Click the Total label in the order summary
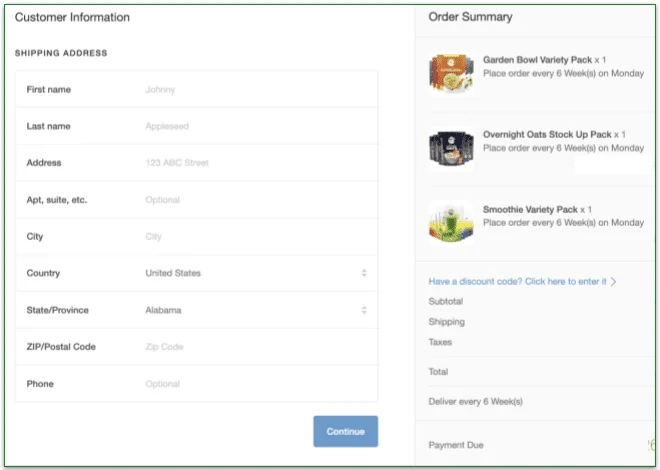This screenshot has width=660, height=470. tap(438, 372)
